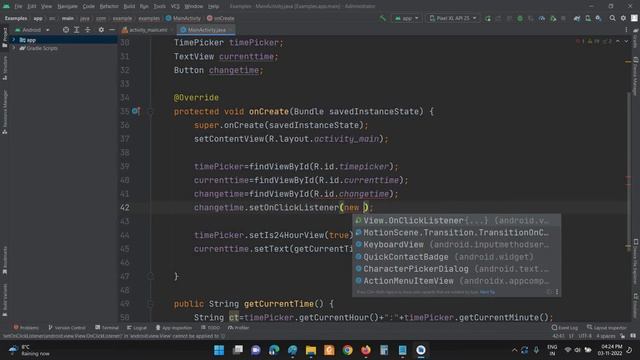Click the override gutter icon on line 35
Image resolution: width=640 pixels, height=360 pixels.
pos(136,111)
